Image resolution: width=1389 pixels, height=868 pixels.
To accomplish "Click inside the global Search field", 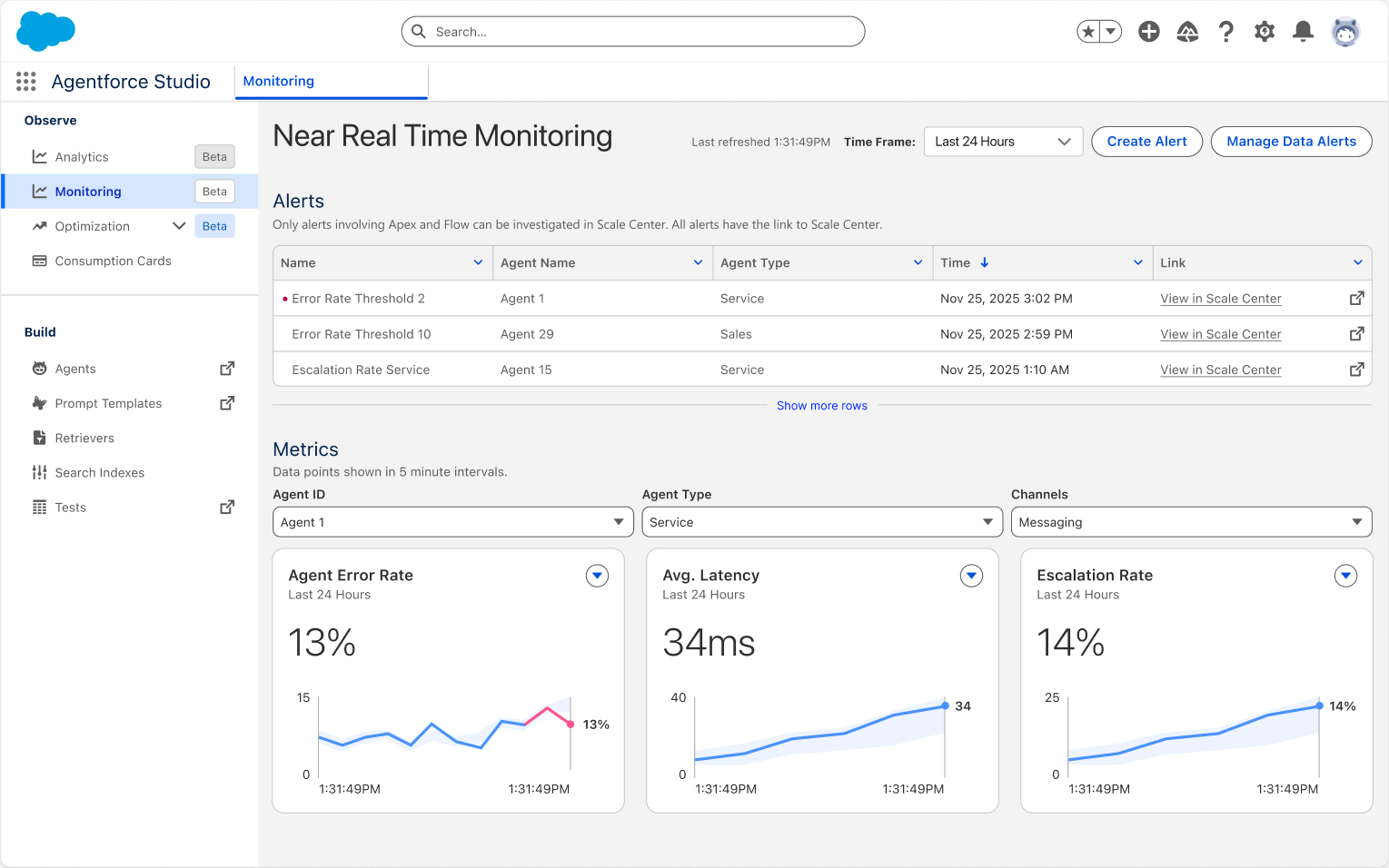I will click(632, 31).
